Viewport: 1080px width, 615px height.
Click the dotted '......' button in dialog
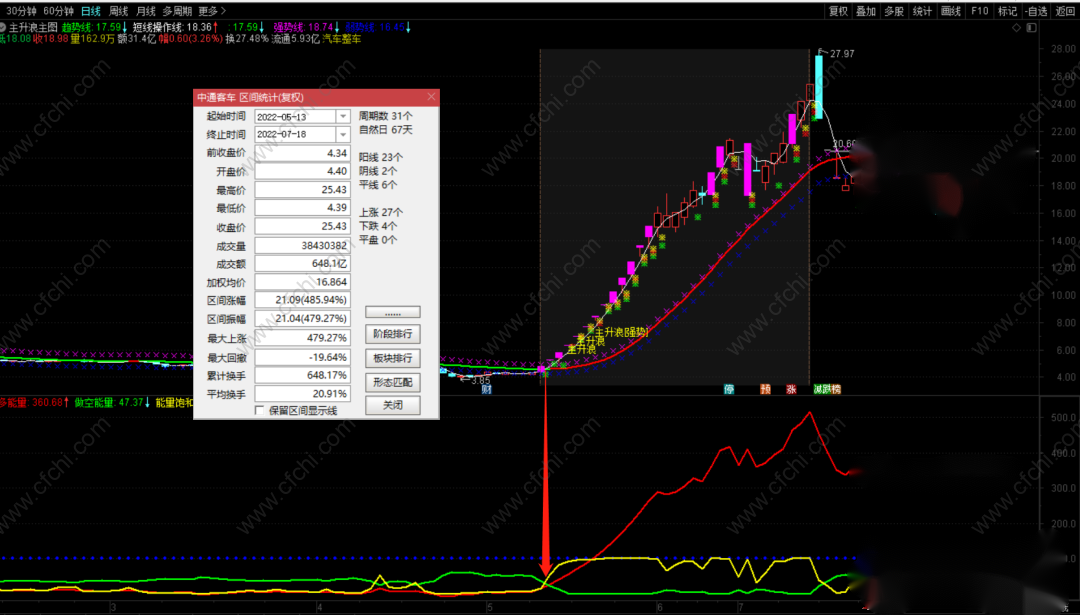tap(393, 312)
